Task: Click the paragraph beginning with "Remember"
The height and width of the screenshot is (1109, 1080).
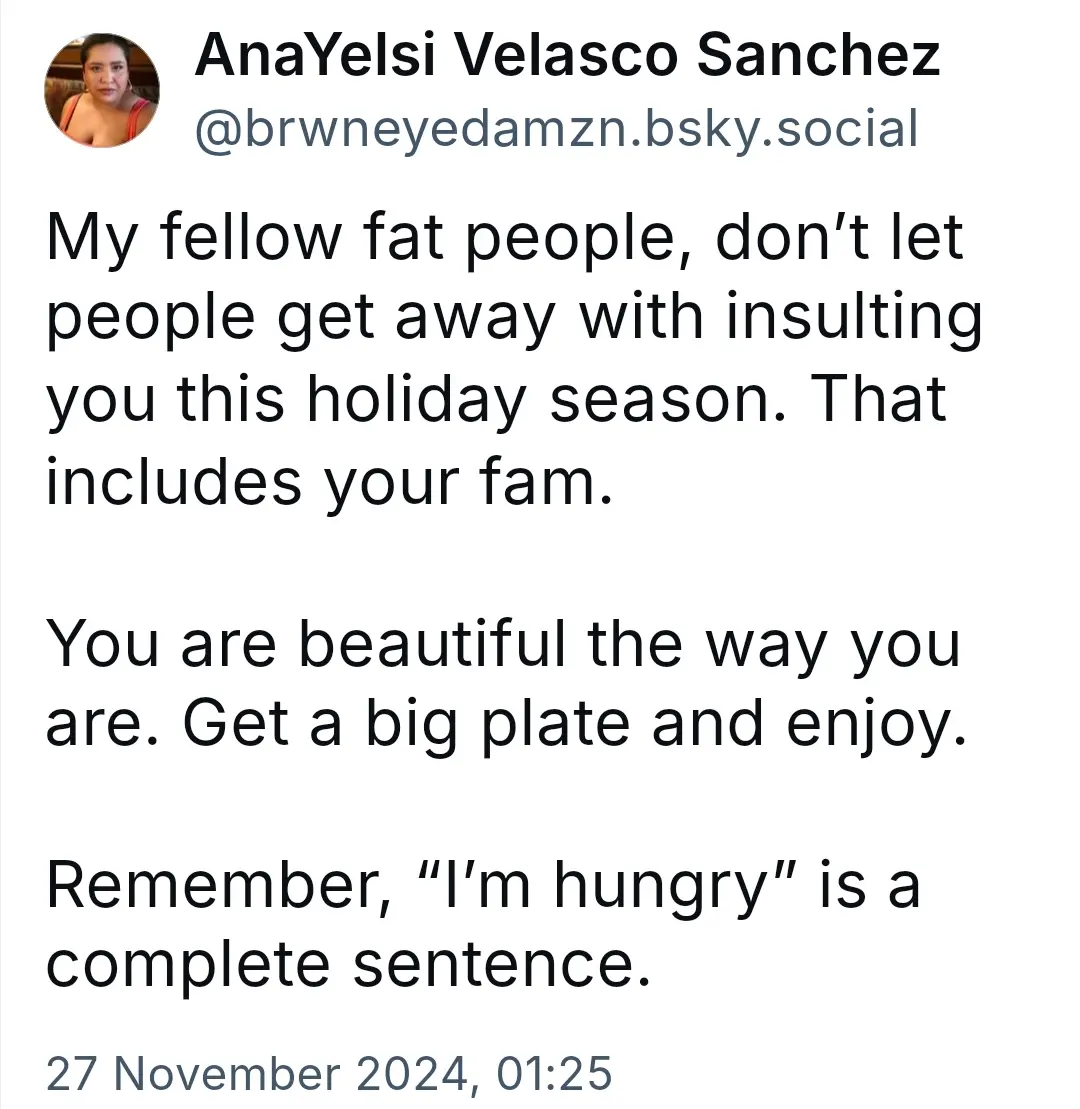Action: 483,925
